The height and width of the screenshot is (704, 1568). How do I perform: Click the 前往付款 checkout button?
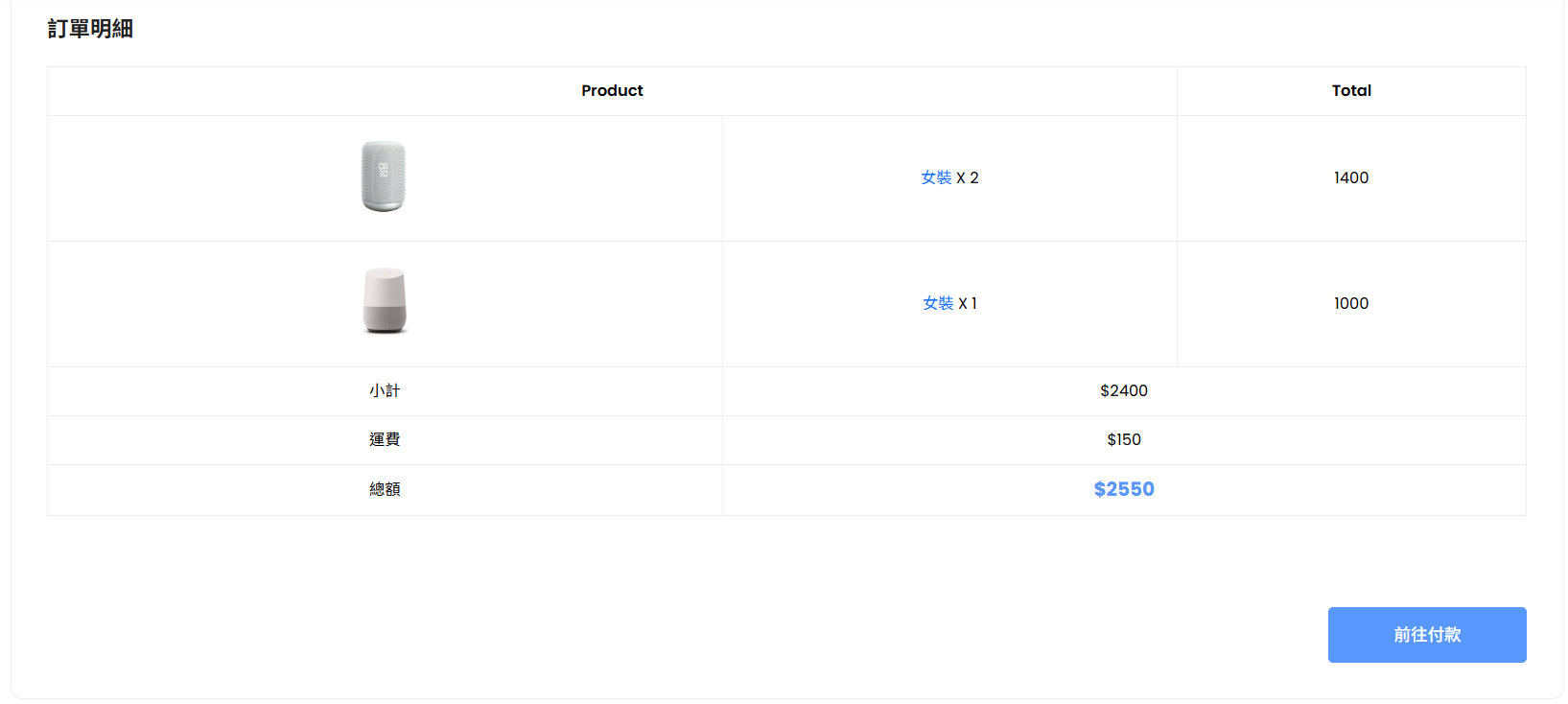pyautogui.click(x=1427, y=635)
